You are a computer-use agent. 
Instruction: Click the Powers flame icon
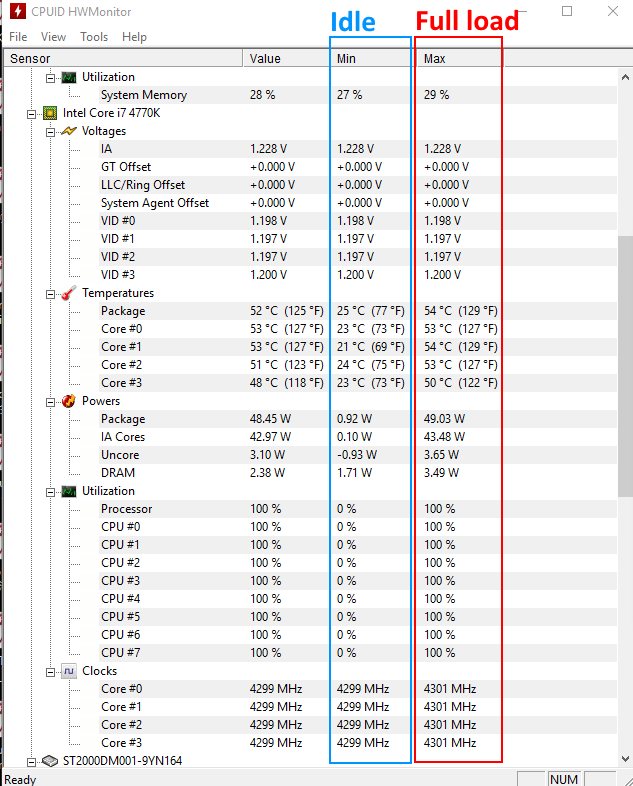(x=69, y=401)
